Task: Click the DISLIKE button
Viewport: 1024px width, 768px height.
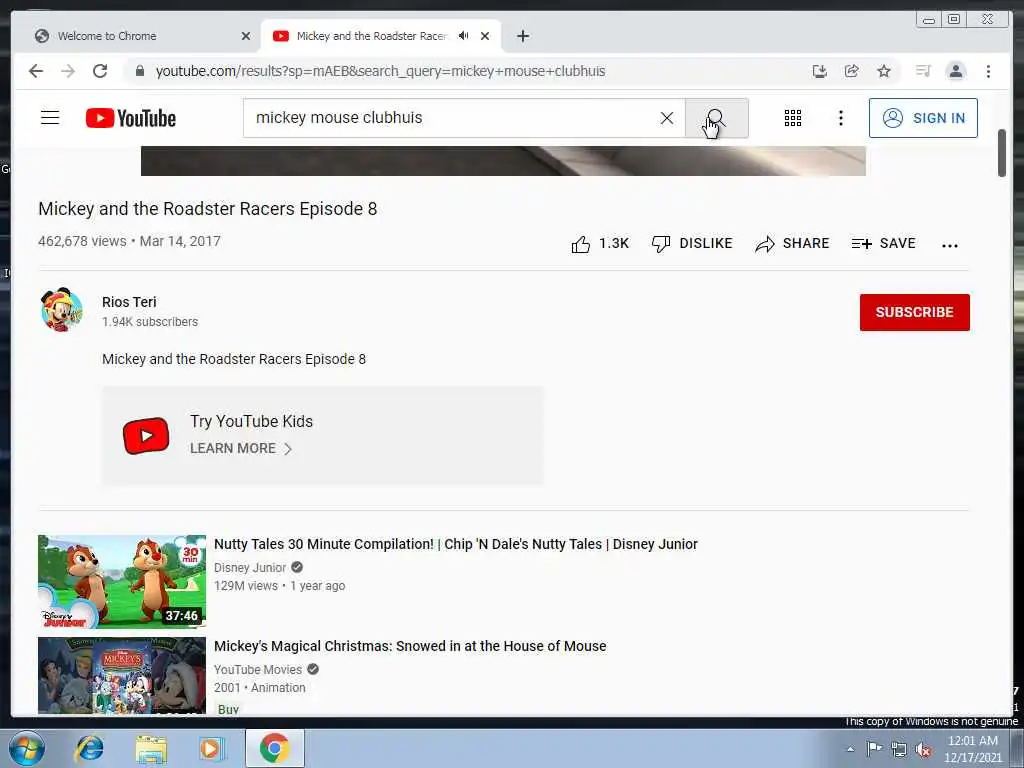Action: [692, 244]
